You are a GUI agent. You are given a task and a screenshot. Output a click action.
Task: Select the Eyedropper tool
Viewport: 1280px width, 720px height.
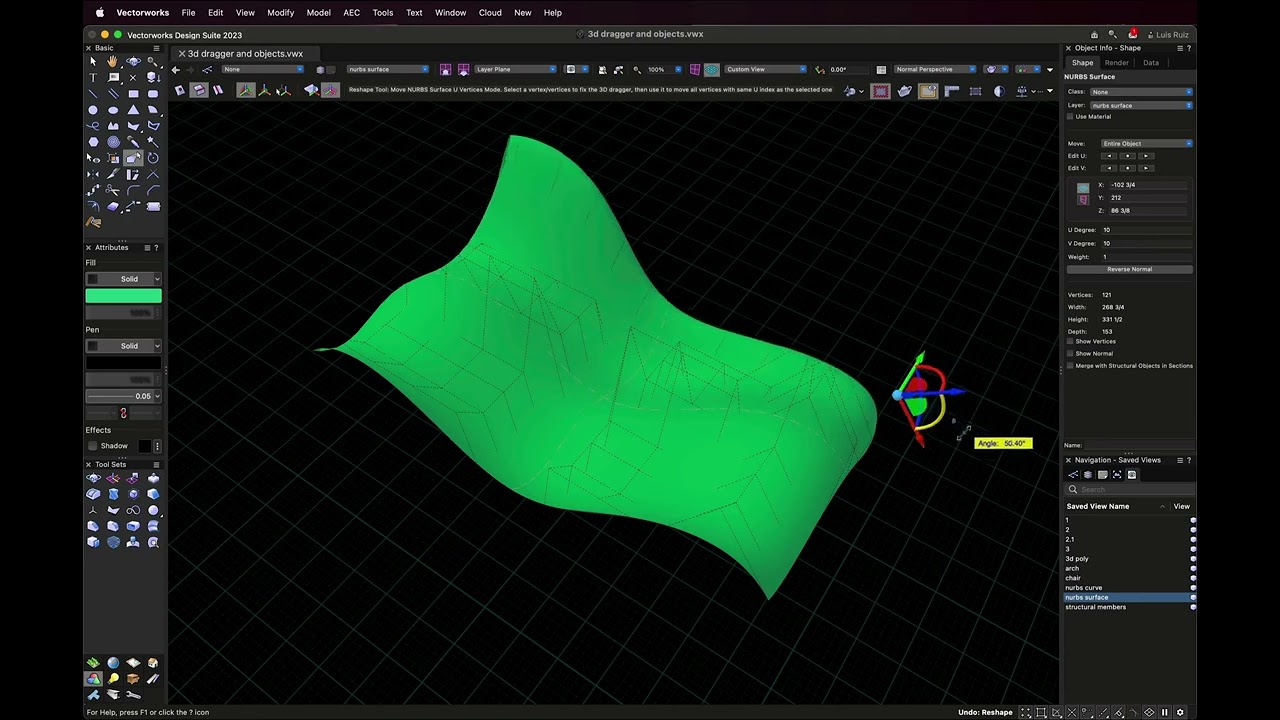[x=133, y=142]
